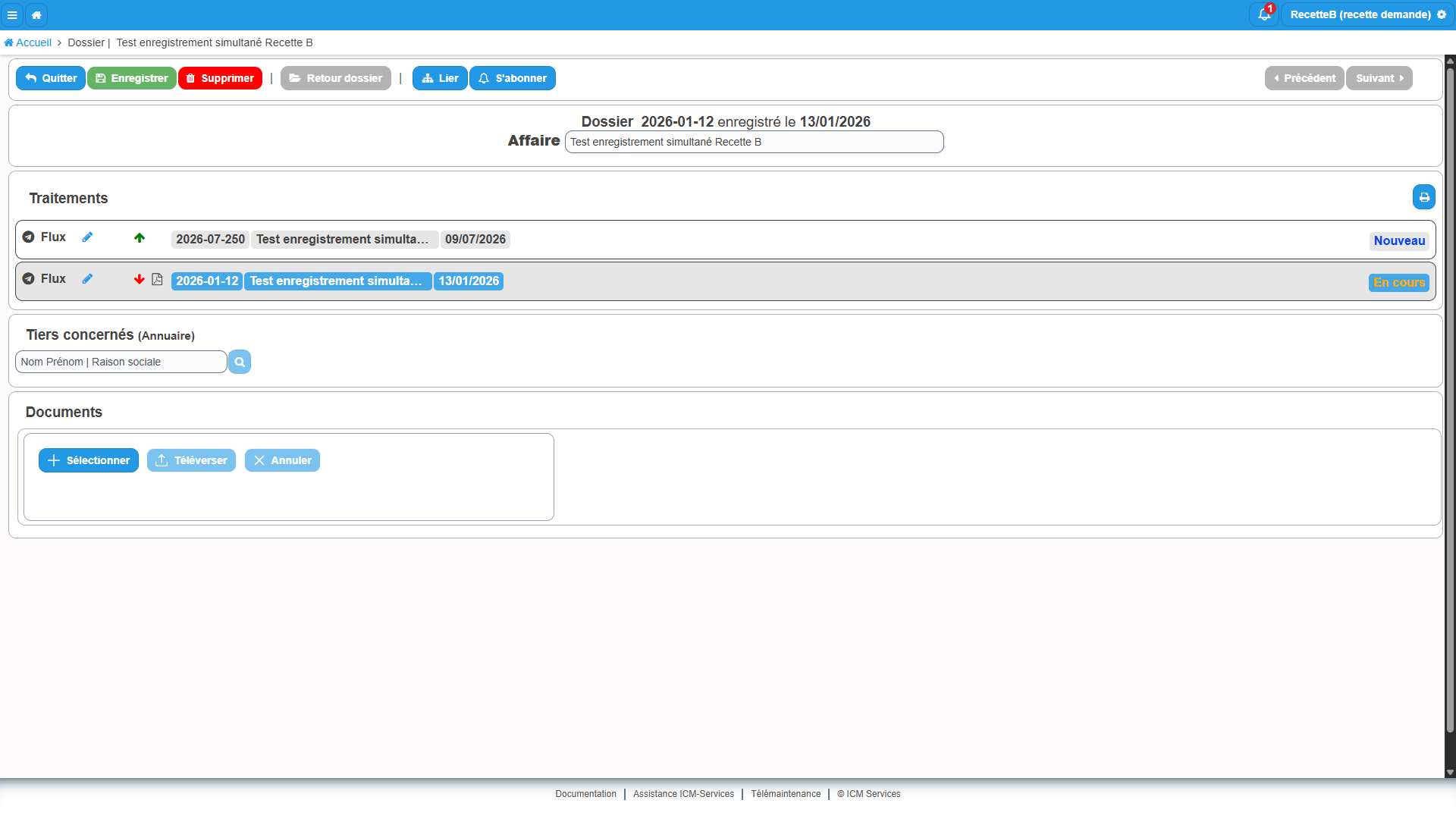The width and height of the screenshot is (1456, 819).
Task: Go to Suivant dossier
Action: point(1379,78)
